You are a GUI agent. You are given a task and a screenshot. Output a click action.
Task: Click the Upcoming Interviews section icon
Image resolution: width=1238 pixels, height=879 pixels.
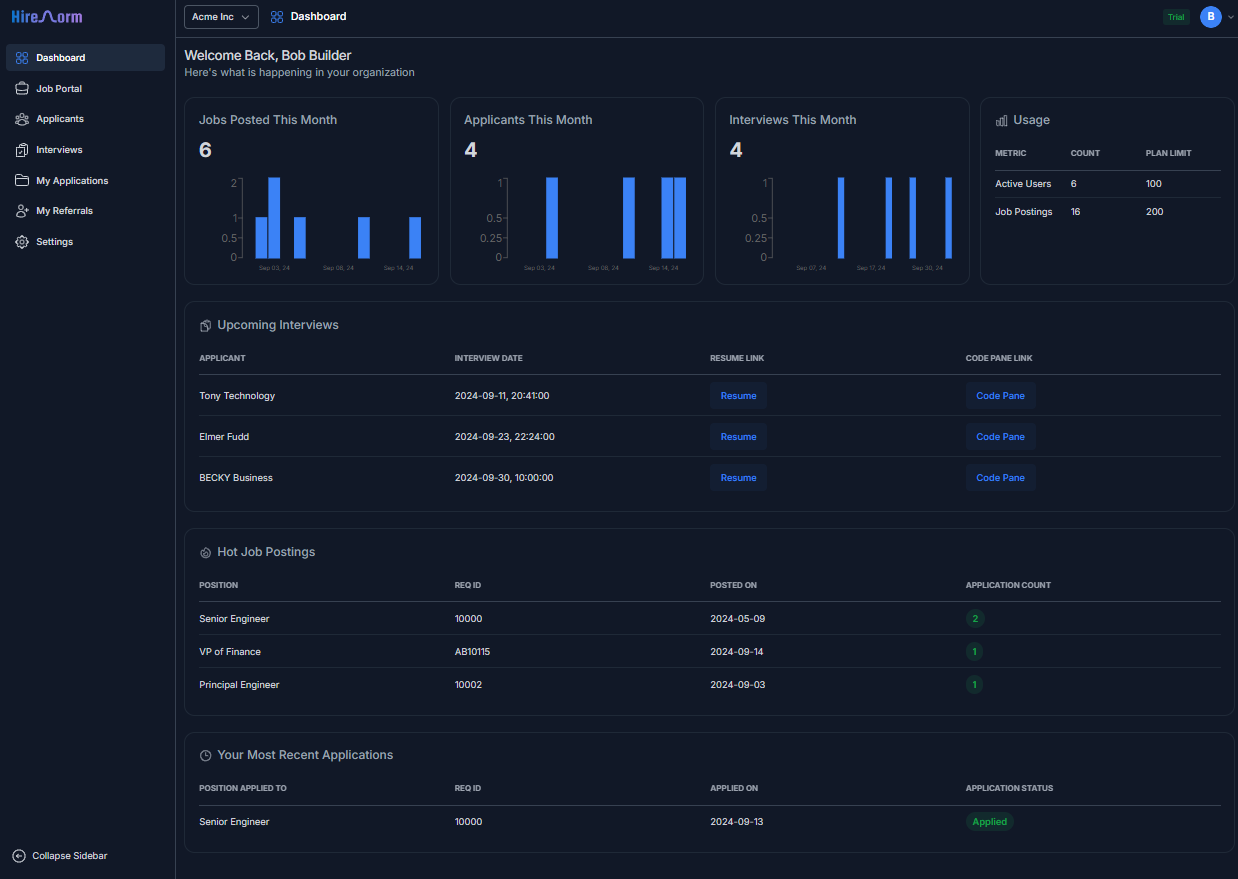point(206,326)
